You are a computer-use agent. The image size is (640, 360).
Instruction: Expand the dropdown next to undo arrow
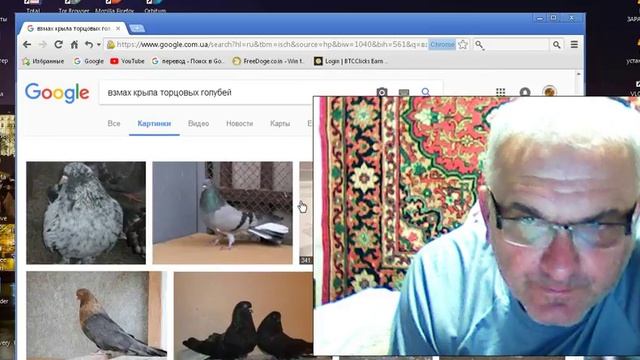point(99,44)
